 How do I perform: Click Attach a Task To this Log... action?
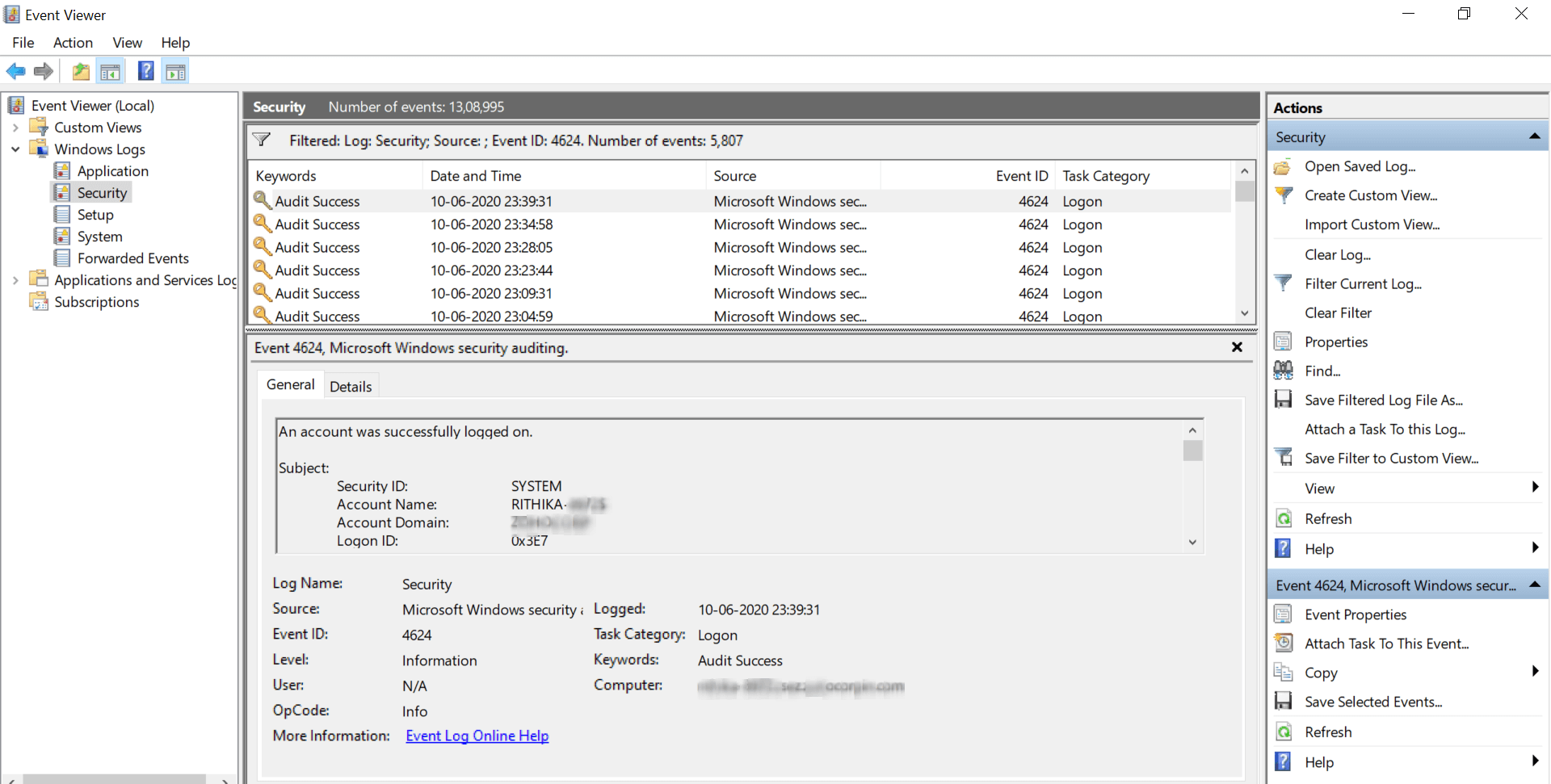coord(1385,430)
